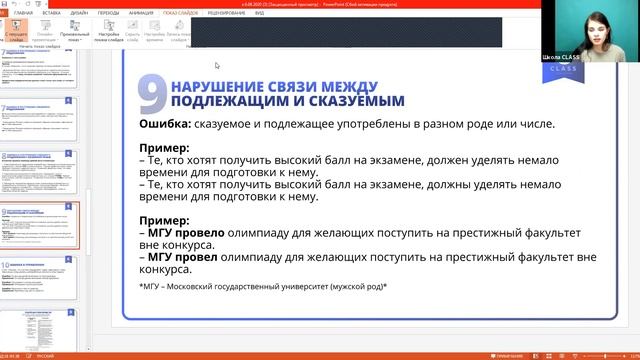
Task: Switch to the ДИЗАЙН tab
Action: click(x=79, y=13)
